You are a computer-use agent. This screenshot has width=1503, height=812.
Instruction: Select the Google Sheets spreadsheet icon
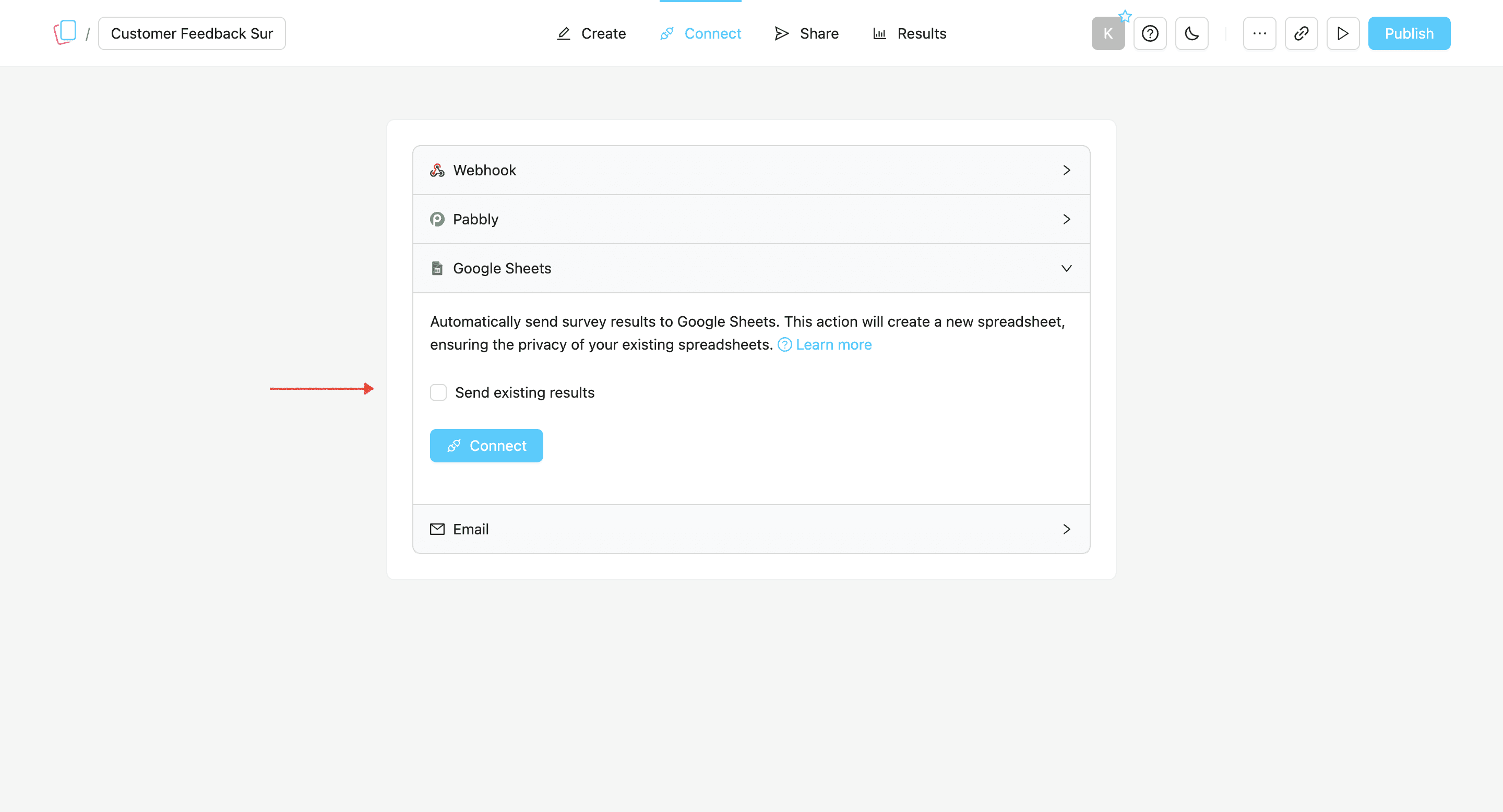[x=437, y=268]
